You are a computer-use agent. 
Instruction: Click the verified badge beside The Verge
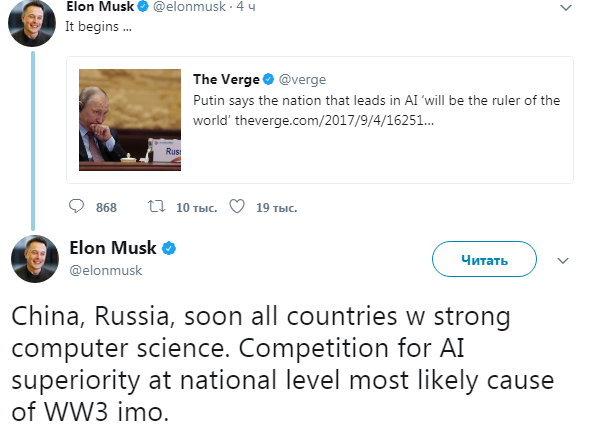click(x=268, y=79)
